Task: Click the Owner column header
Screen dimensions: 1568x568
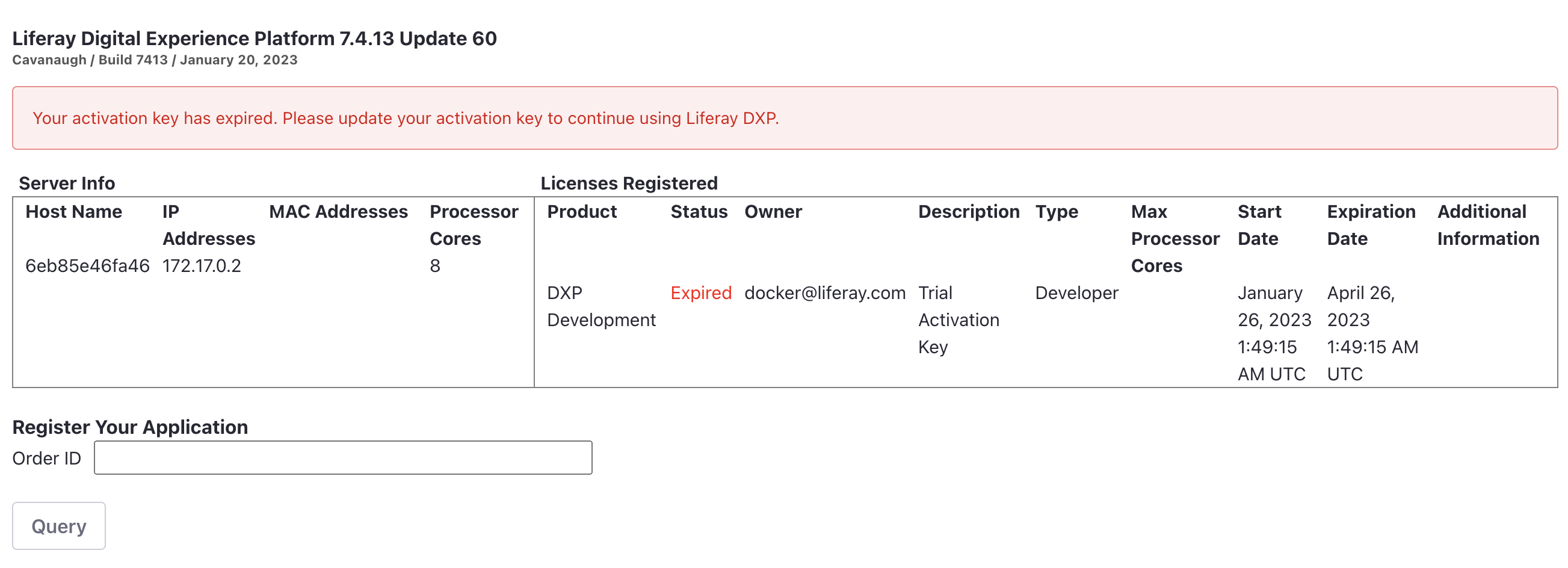Action: pyautogui.click(x=773, y=212)
